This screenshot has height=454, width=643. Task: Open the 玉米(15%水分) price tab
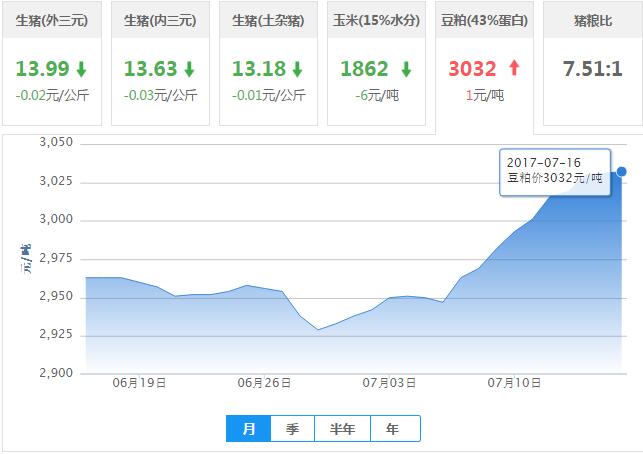click(x=376, y=63)
